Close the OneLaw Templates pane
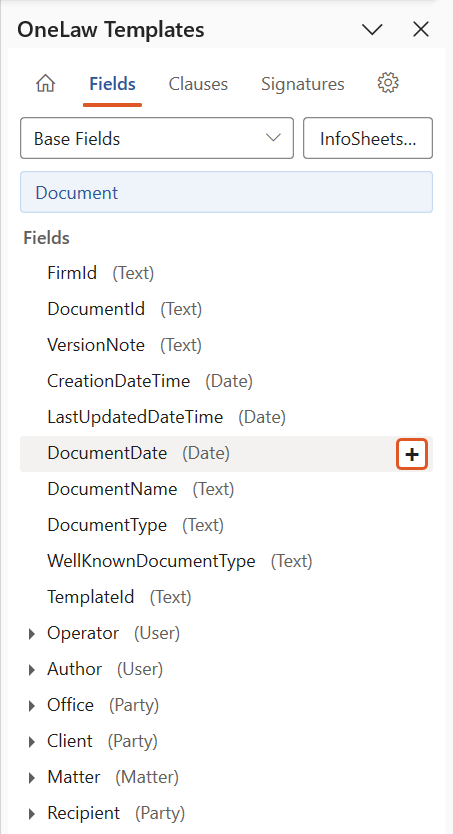This screenshot has height=834, width=453. [421, 29]
